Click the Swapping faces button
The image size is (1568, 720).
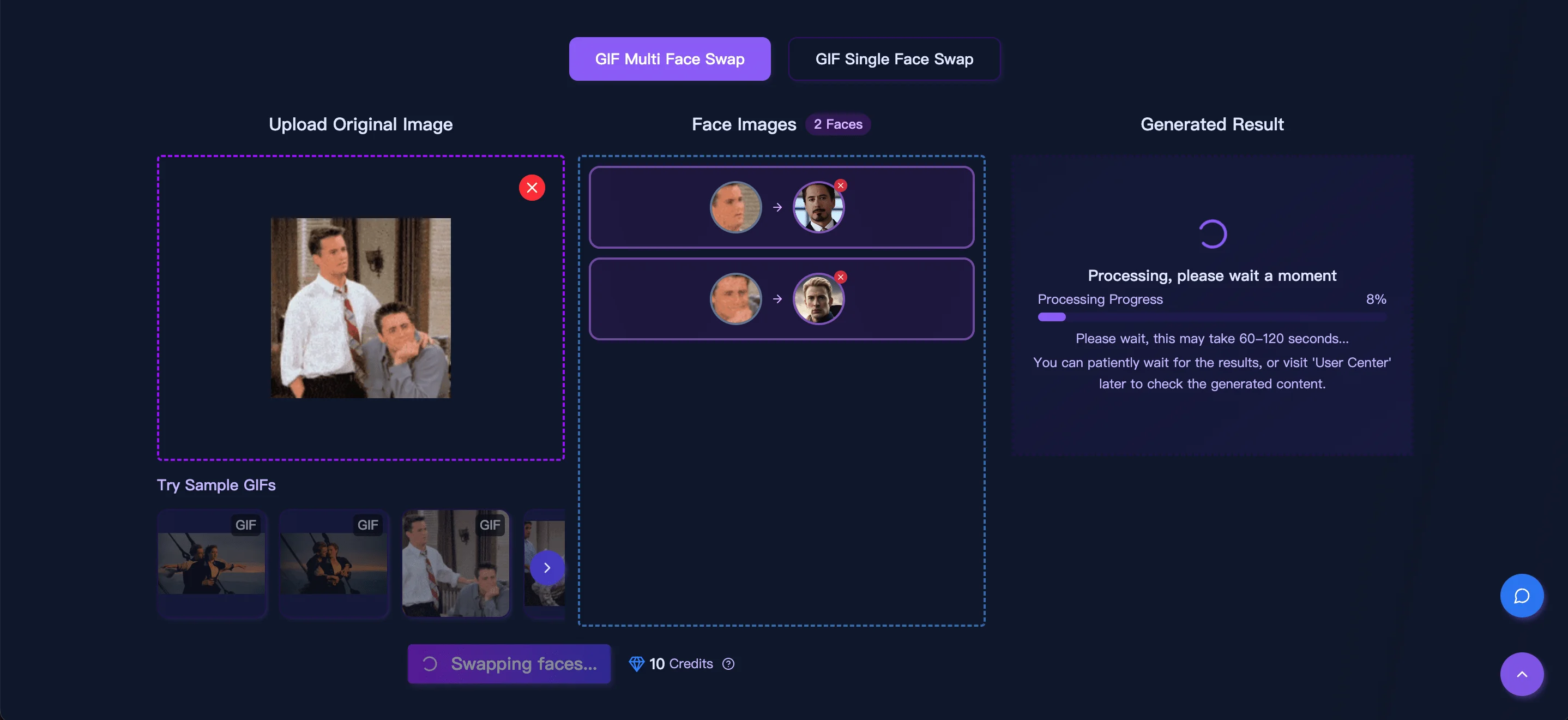pos(509,664)
